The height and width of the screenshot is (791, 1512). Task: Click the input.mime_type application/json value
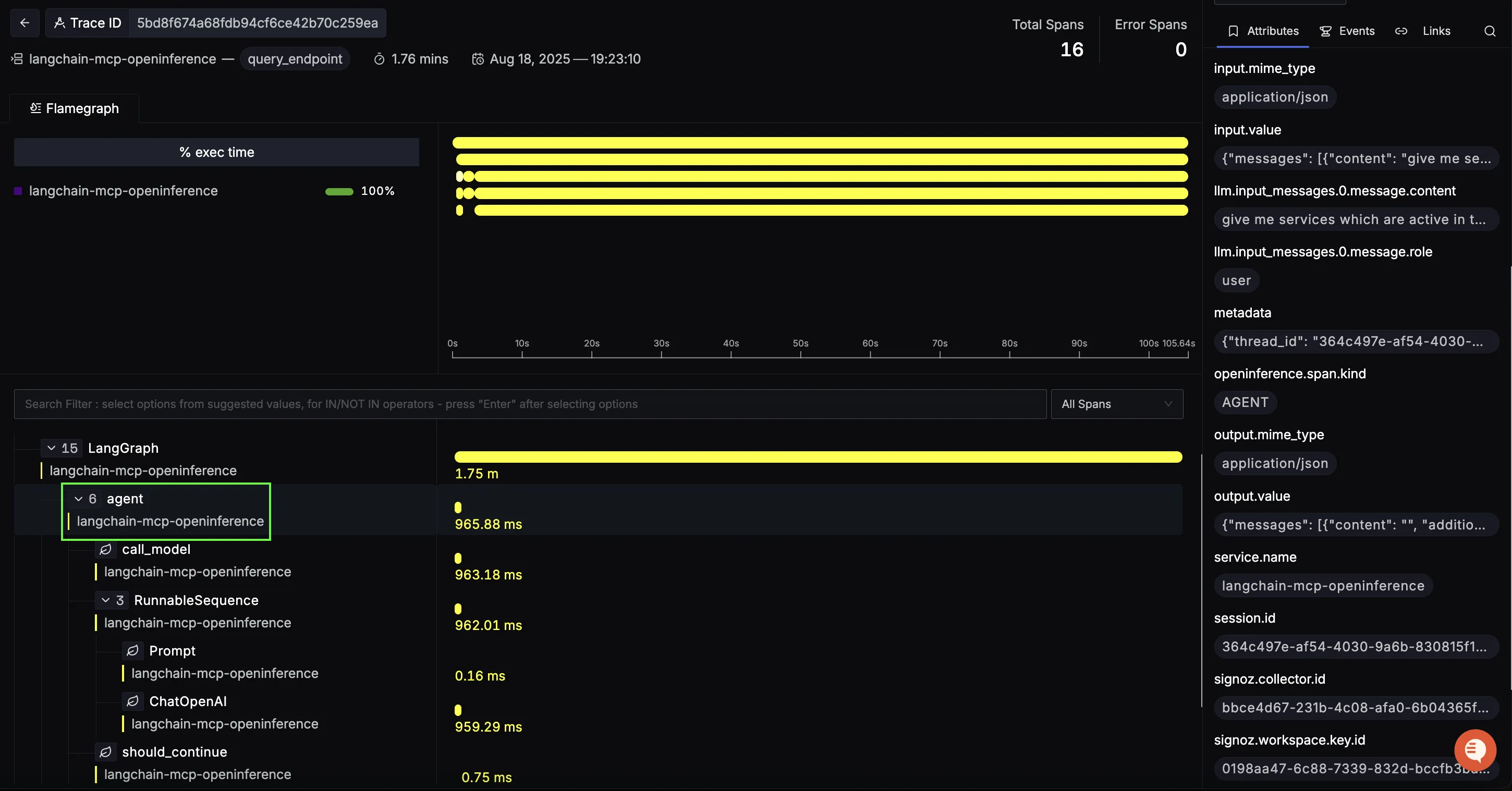pos(1275,97)
